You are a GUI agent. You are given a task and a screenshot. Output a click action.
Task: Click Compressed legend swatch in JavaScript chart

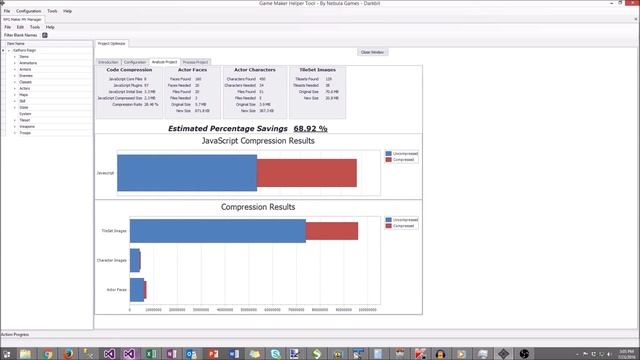pos(388,160)
